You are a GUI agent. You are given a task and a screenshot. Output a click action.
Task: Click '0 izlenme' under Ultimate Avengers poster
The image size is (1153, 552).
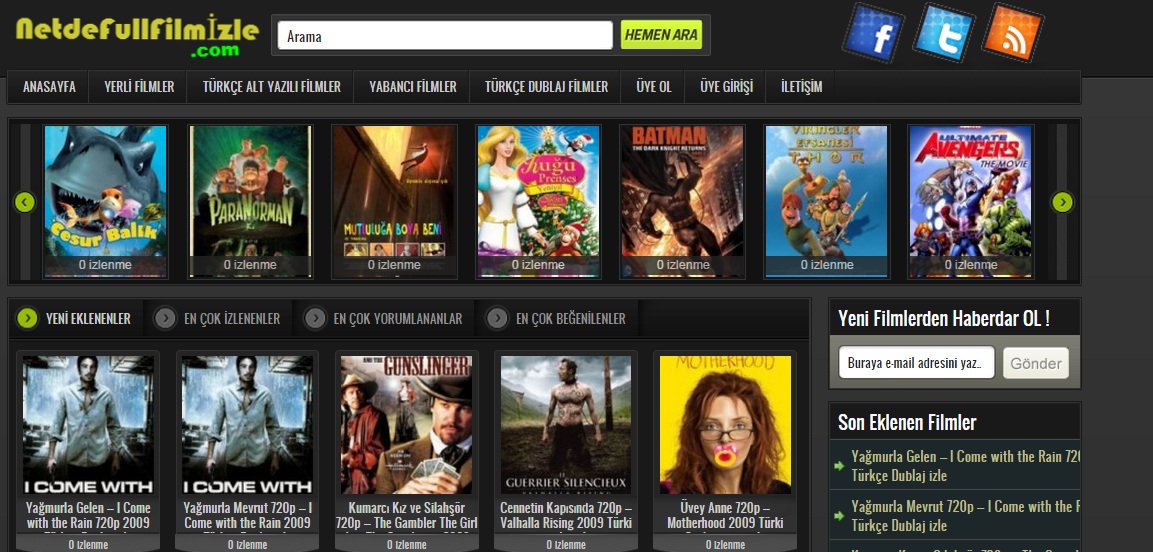[971, 265]
